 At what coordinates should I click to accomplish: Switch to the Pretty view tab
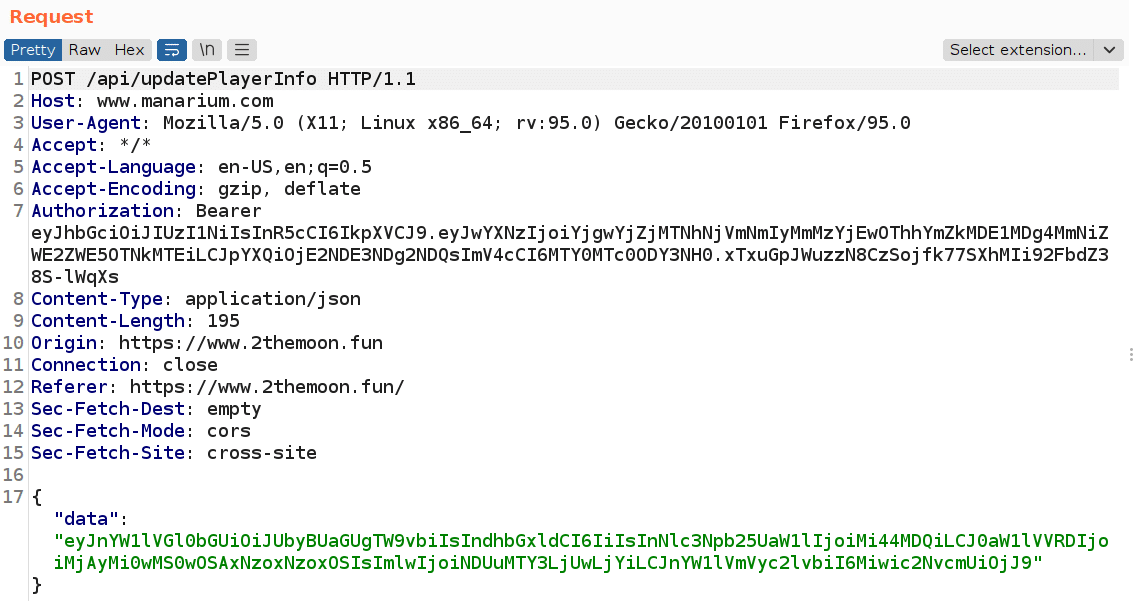tap(33, 50)
